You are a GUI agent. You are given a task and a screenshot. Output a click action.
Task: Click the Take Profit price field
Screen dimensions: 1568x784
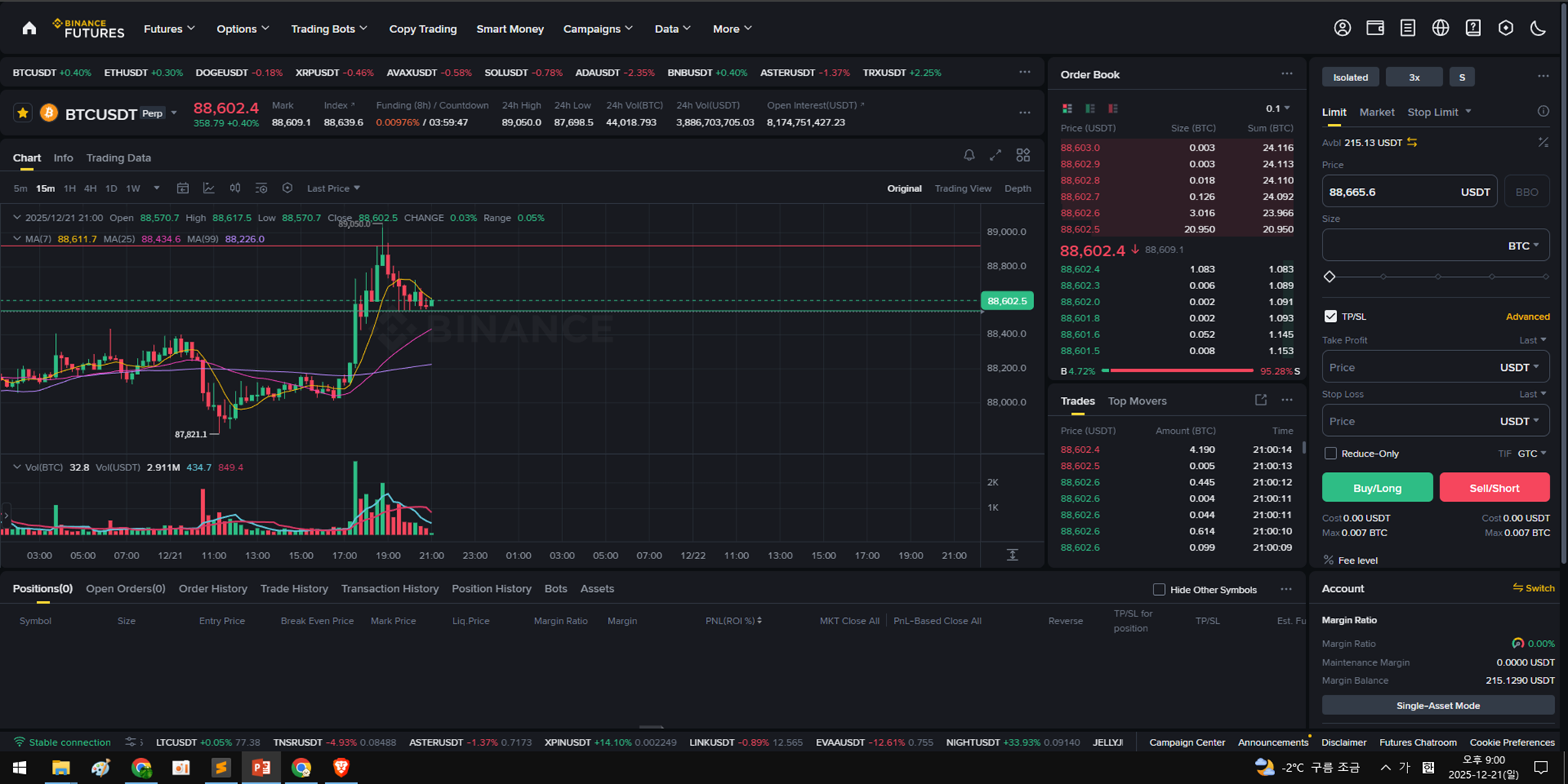1436,367
